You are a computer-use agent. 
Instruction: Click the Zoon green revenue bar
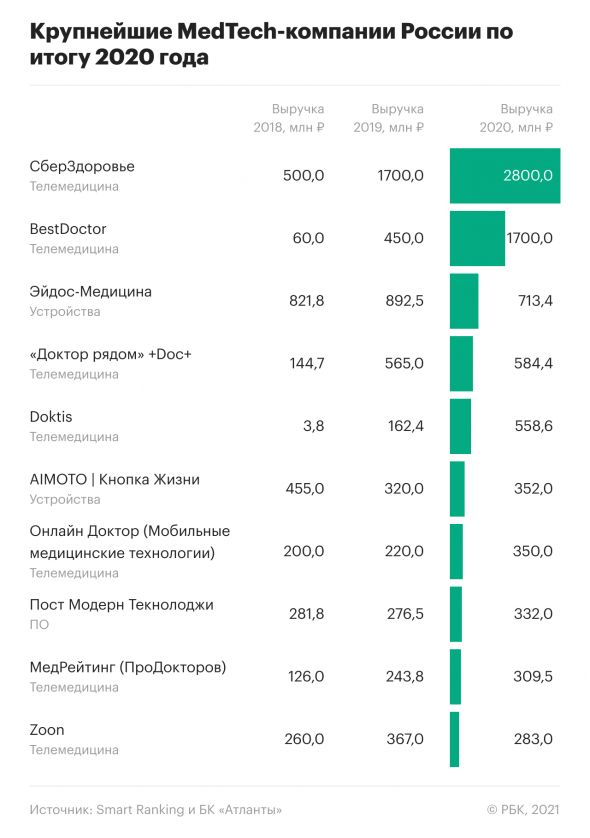[x=454, y=739]
